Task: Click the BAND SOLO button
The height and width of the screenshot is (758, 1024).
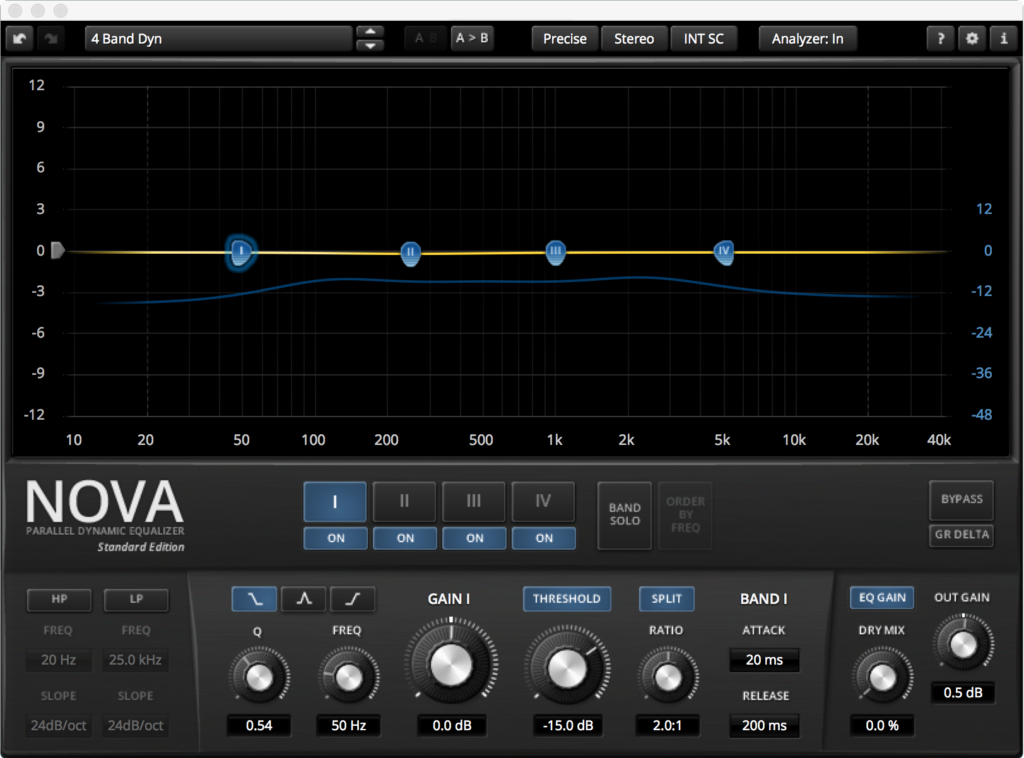Action: click(x=624, y=515)
